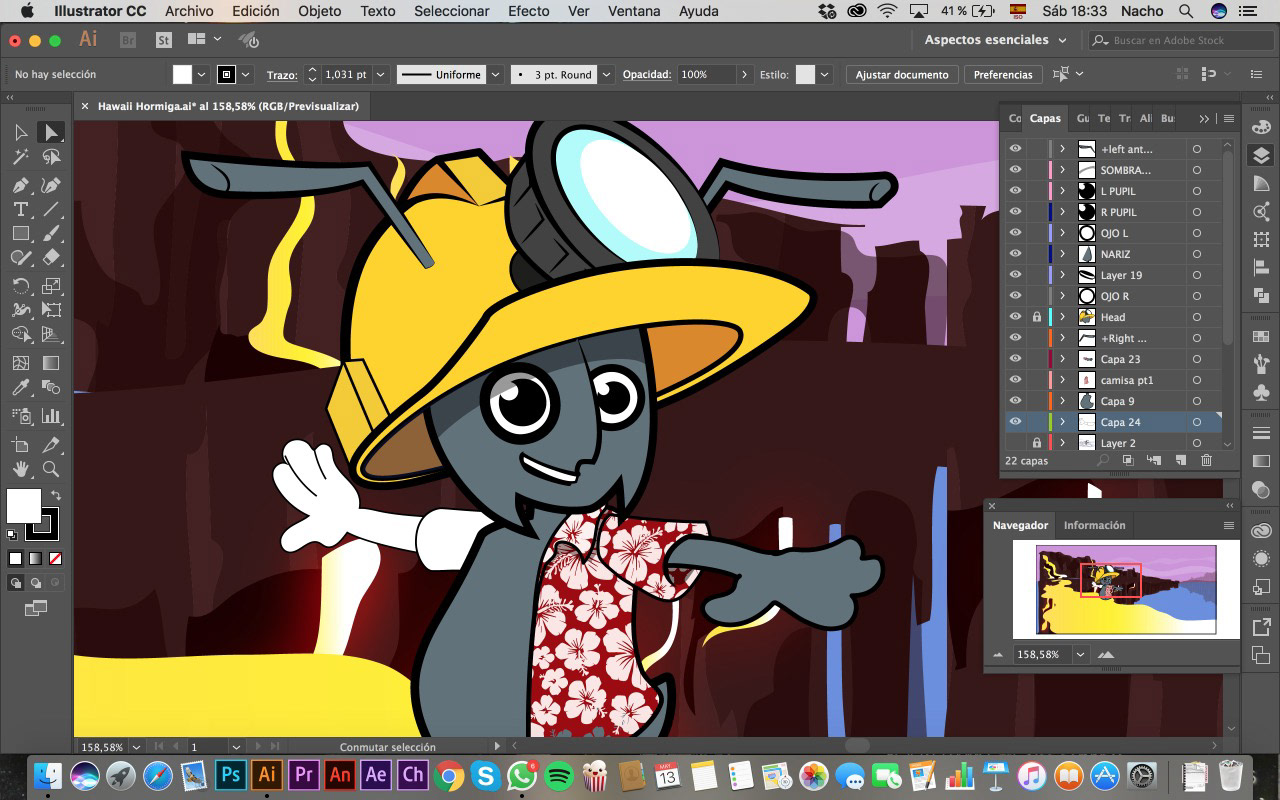Switch to the Información tab
This screenshot has width=1280, height=800.
tap(1094, 525)
